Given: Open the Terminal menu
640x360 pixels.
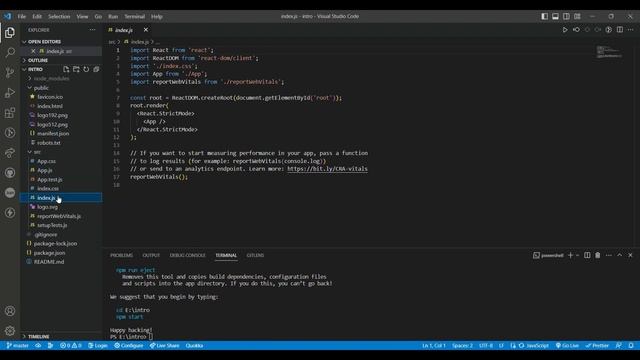Looking at the screenshot, I should coord(135,16).
